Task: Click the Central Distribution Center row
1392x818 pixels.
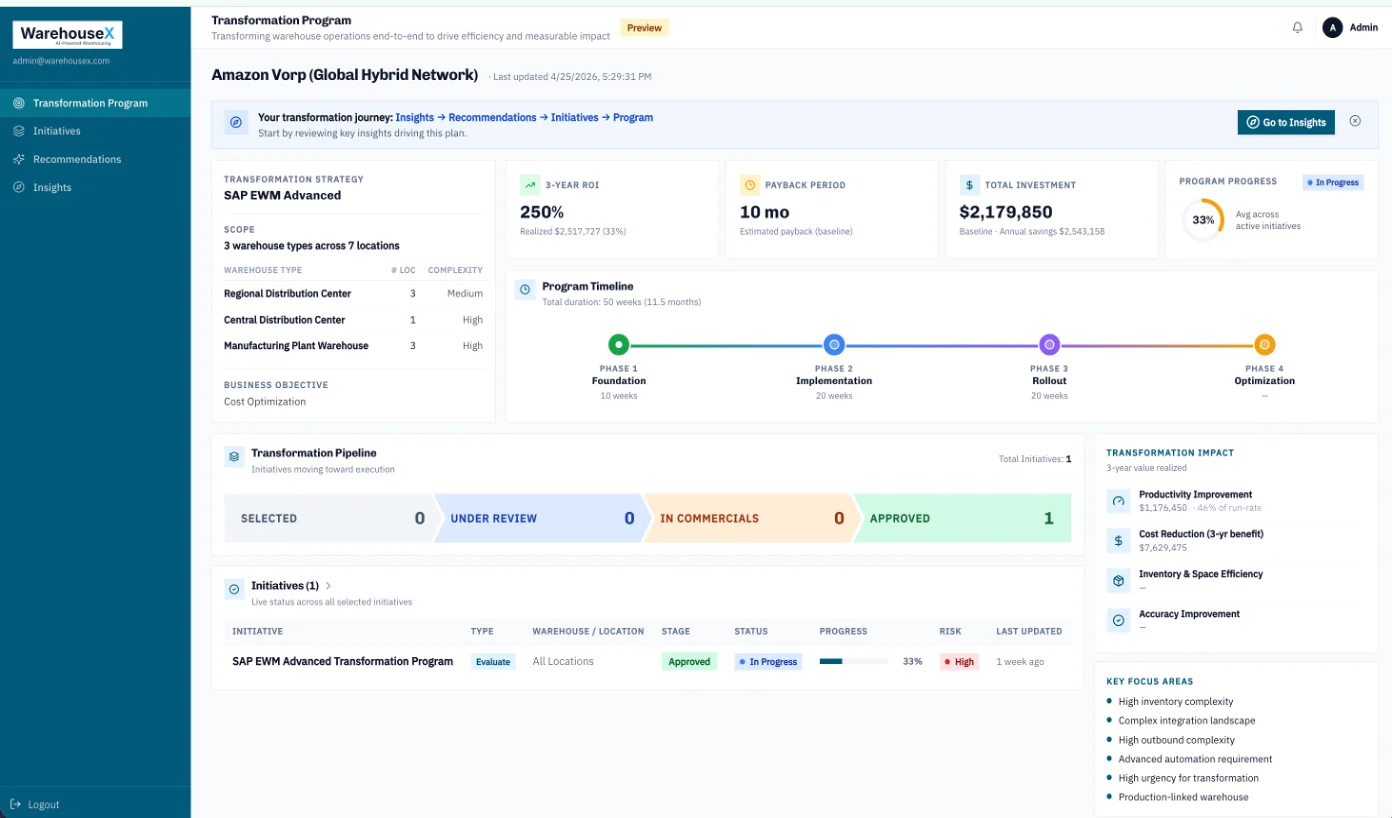Action: [353, 320]
